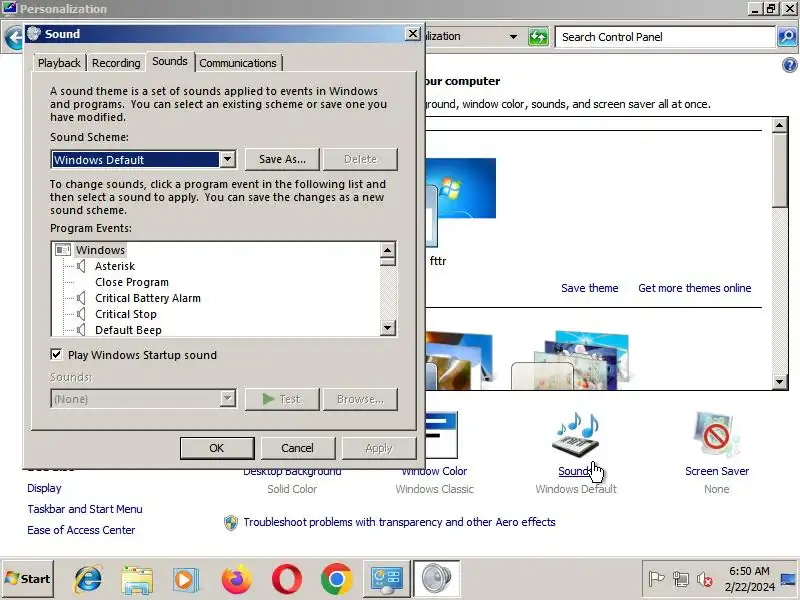Open Windows Explorer folder on taskbar
Image resolution: width=800 pixels, height=600 pixels.
click(137, 579)
